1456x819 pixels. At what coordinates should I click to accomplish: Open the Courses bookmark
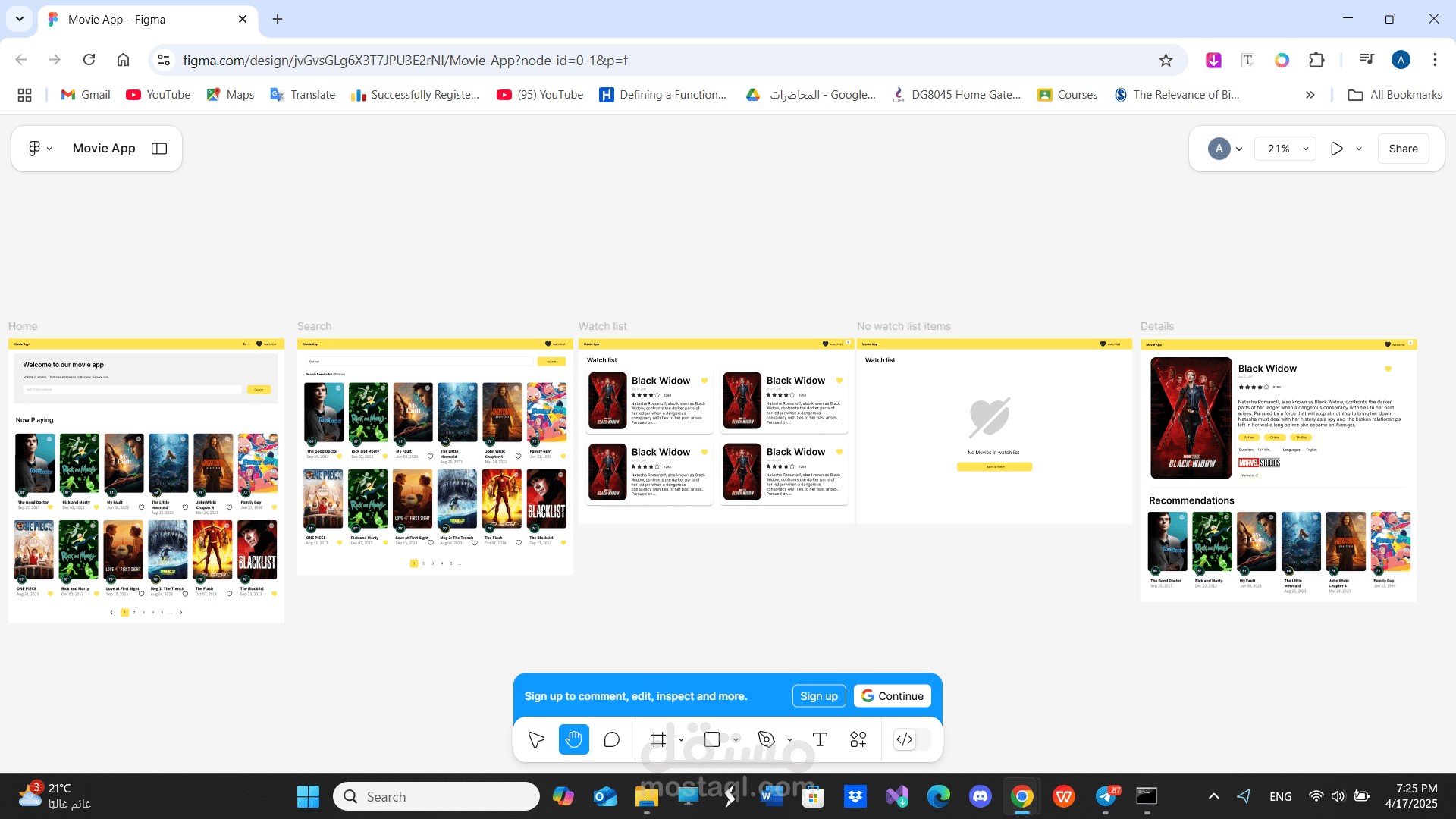coord(1067,94)
